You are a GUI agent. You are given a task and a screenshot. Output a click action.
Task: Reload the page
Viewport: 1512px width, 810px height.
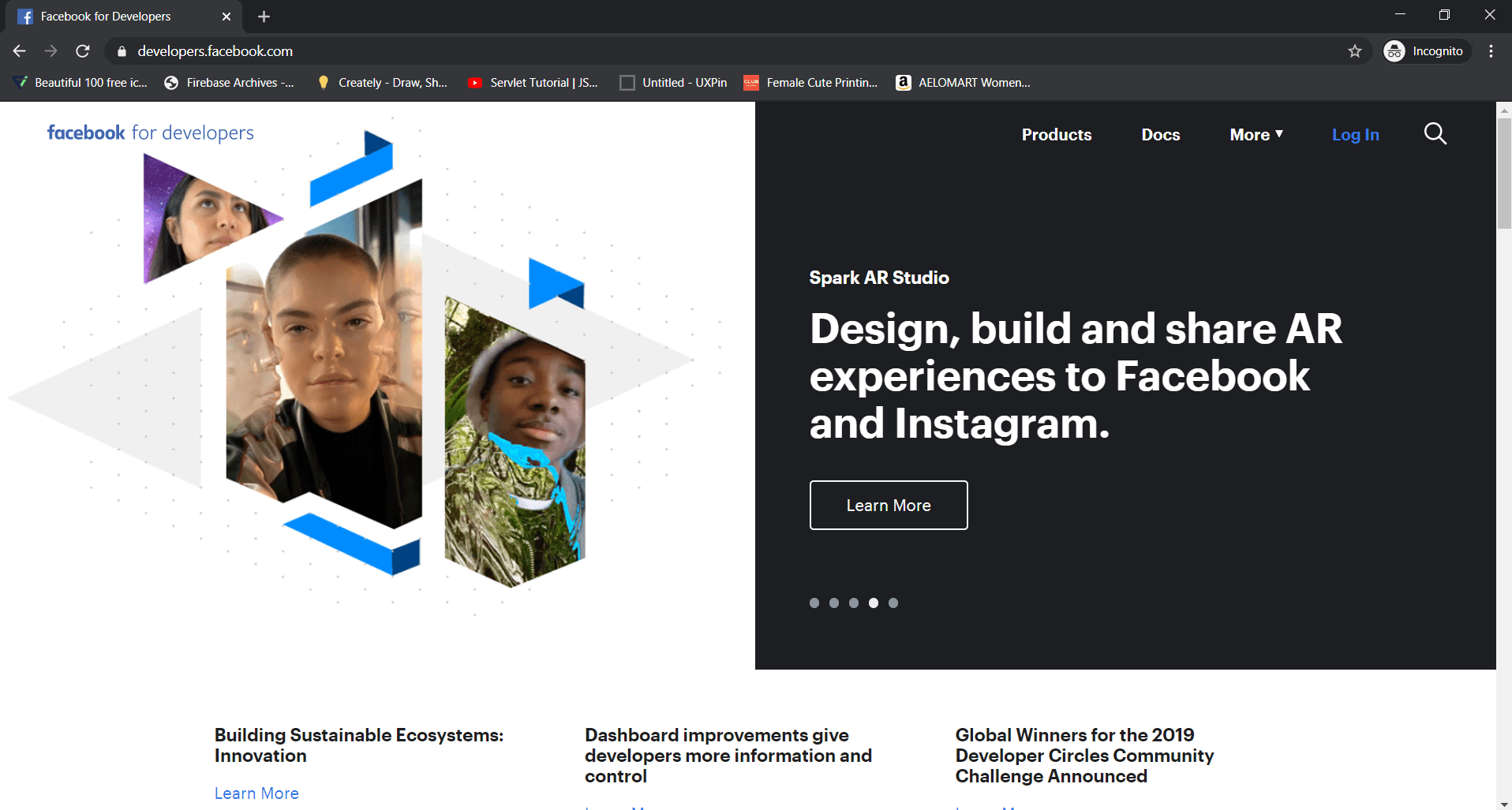pos(83,51)
